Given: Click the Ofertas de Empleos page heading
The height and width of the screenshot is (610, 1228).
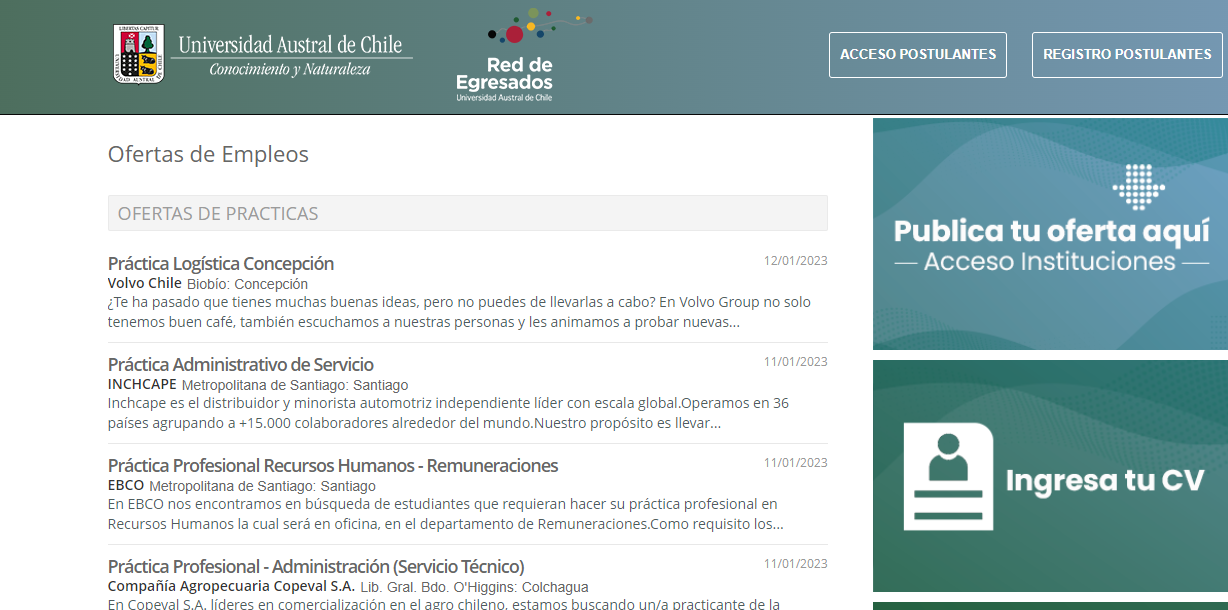Looking at the screenshot, I should (x=208, y=154).
